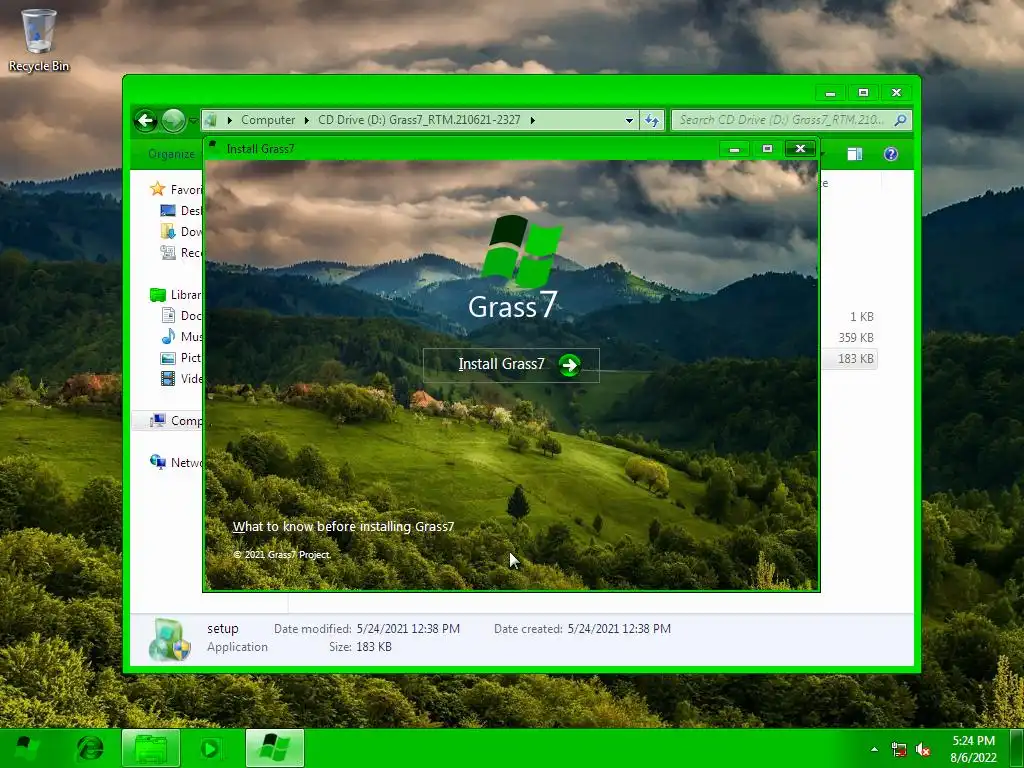Click the Show desktop strip
Image resolution: width=1024 pixels, height=768 pixels.
coord(1018,748)
